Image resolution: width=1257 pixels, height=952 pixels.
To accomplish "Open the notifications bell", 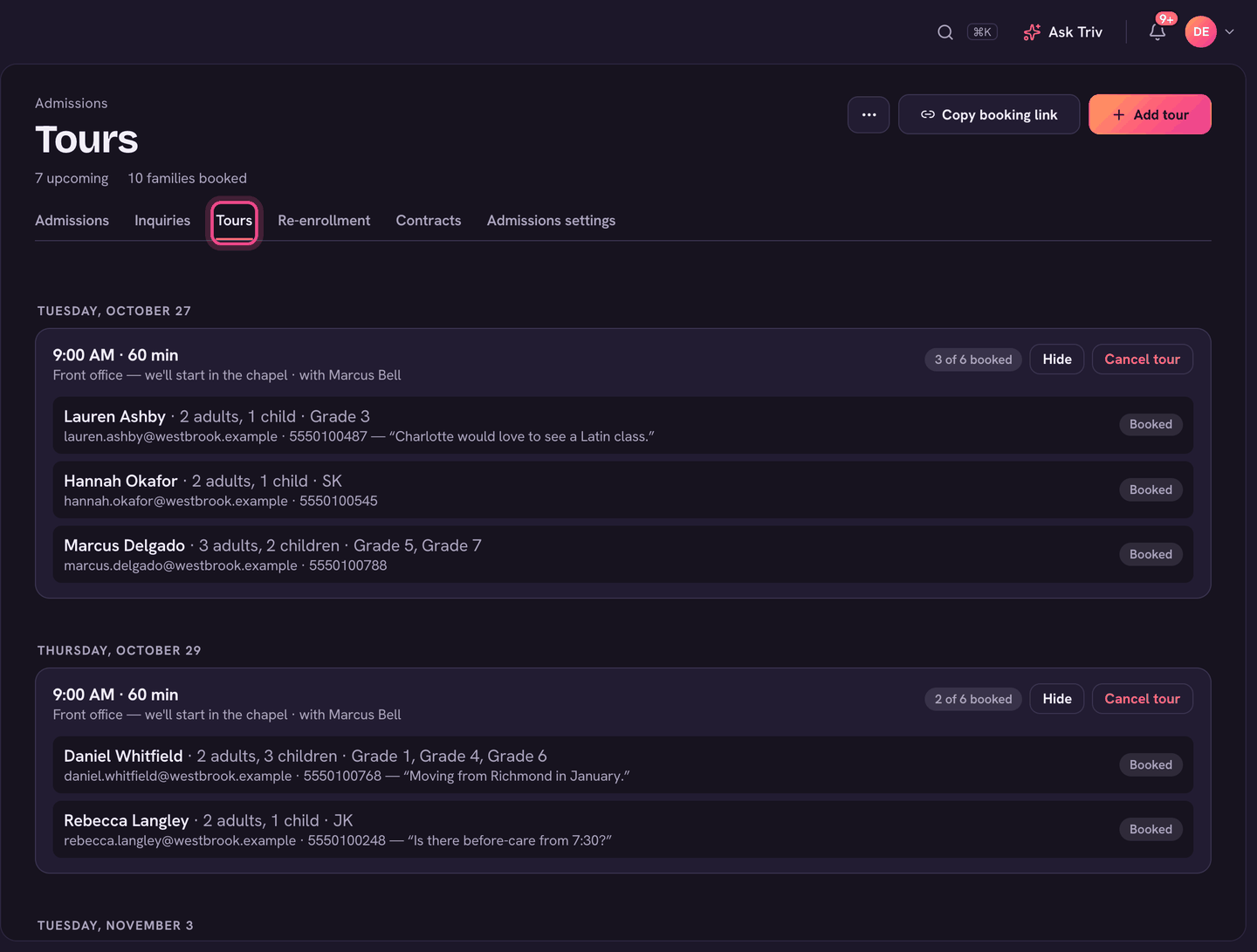I will pyautogui.click(x=1157, y=32).
